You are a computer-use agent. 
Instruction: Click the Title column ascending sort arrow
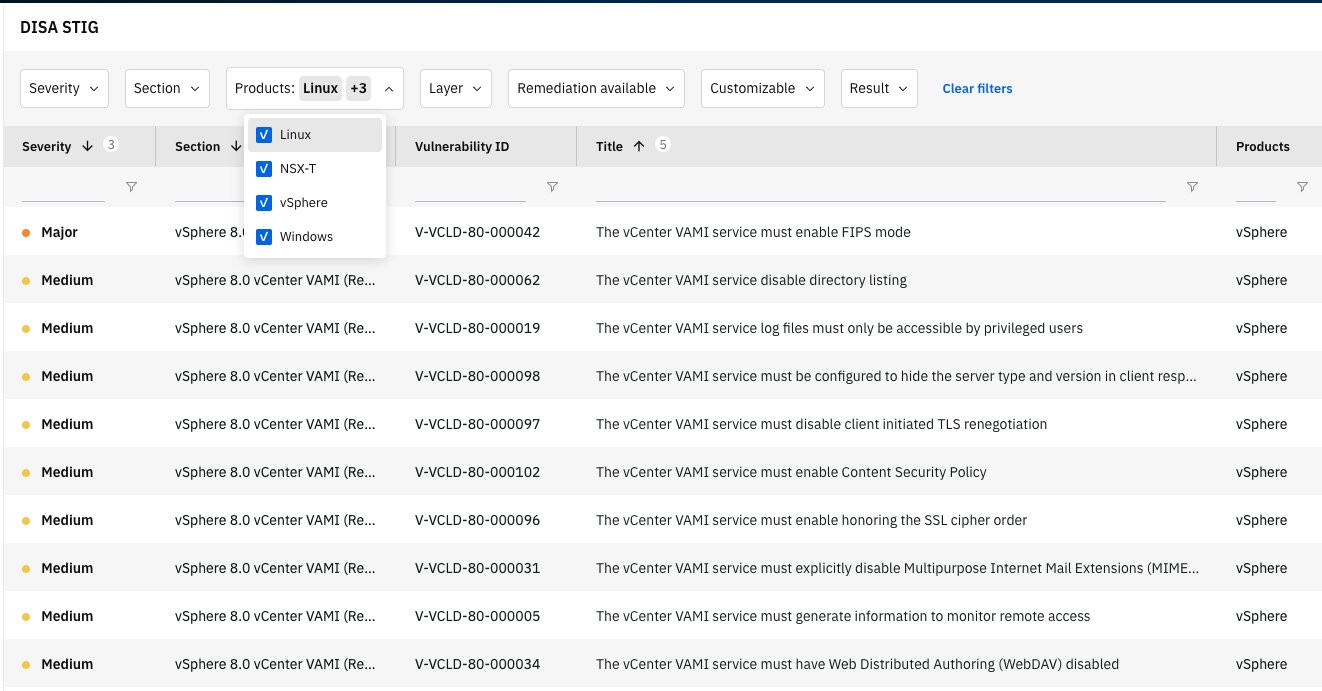pos(639,146)
